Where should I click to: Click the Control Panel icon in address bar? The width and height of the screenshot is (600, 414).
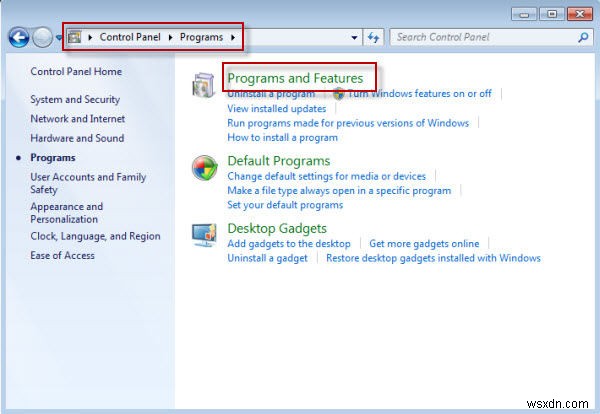pyautogui.click(x=74, y=37)
